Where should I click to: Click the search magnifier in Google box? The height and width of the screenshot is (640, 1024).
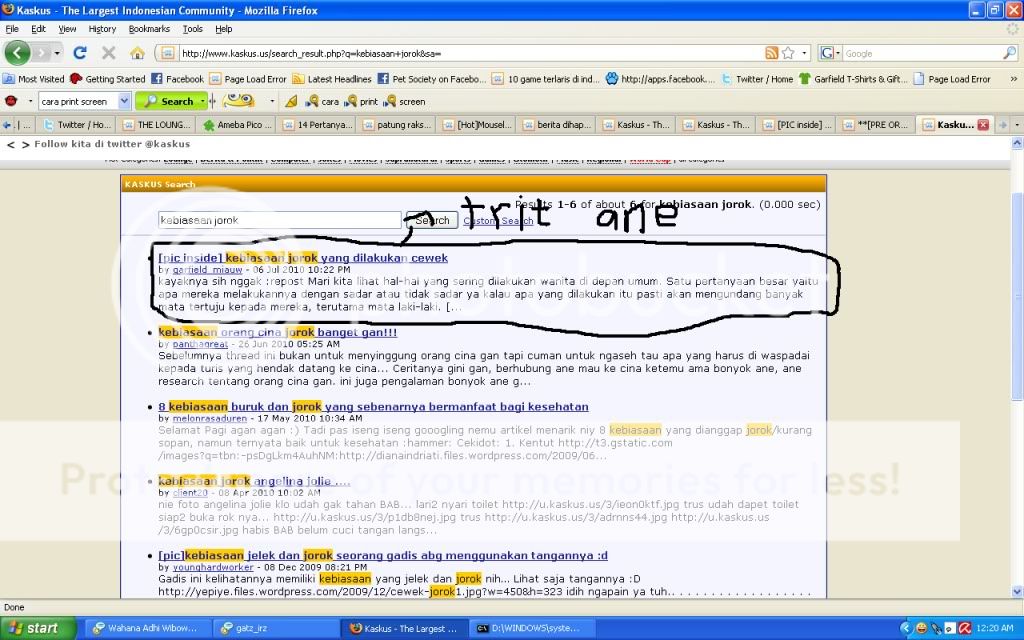pos(1010,53)
